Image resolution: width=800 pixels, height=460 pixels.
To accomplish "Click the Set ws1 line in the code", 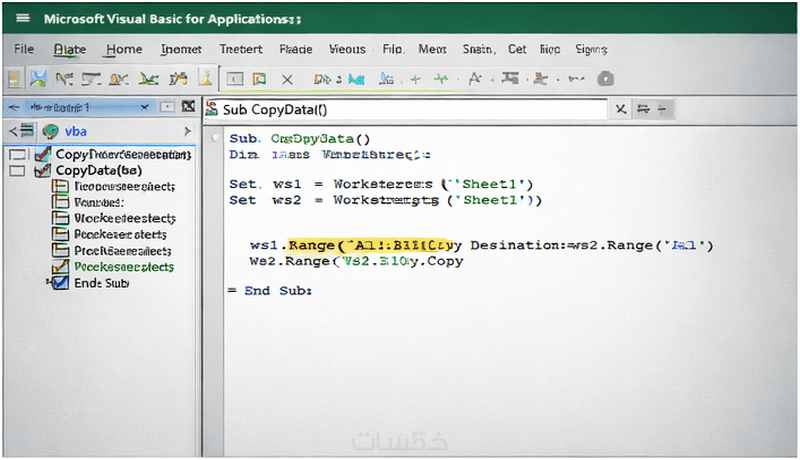I will point(381,184).
